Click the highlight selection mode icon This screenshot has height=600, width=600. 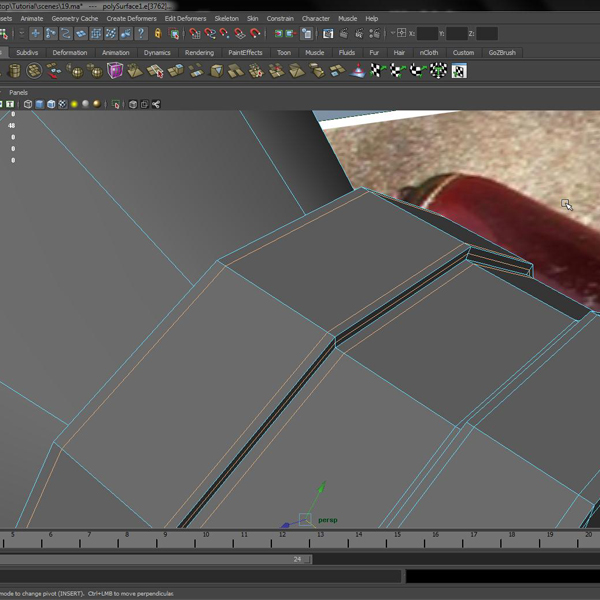click(174, 34)
